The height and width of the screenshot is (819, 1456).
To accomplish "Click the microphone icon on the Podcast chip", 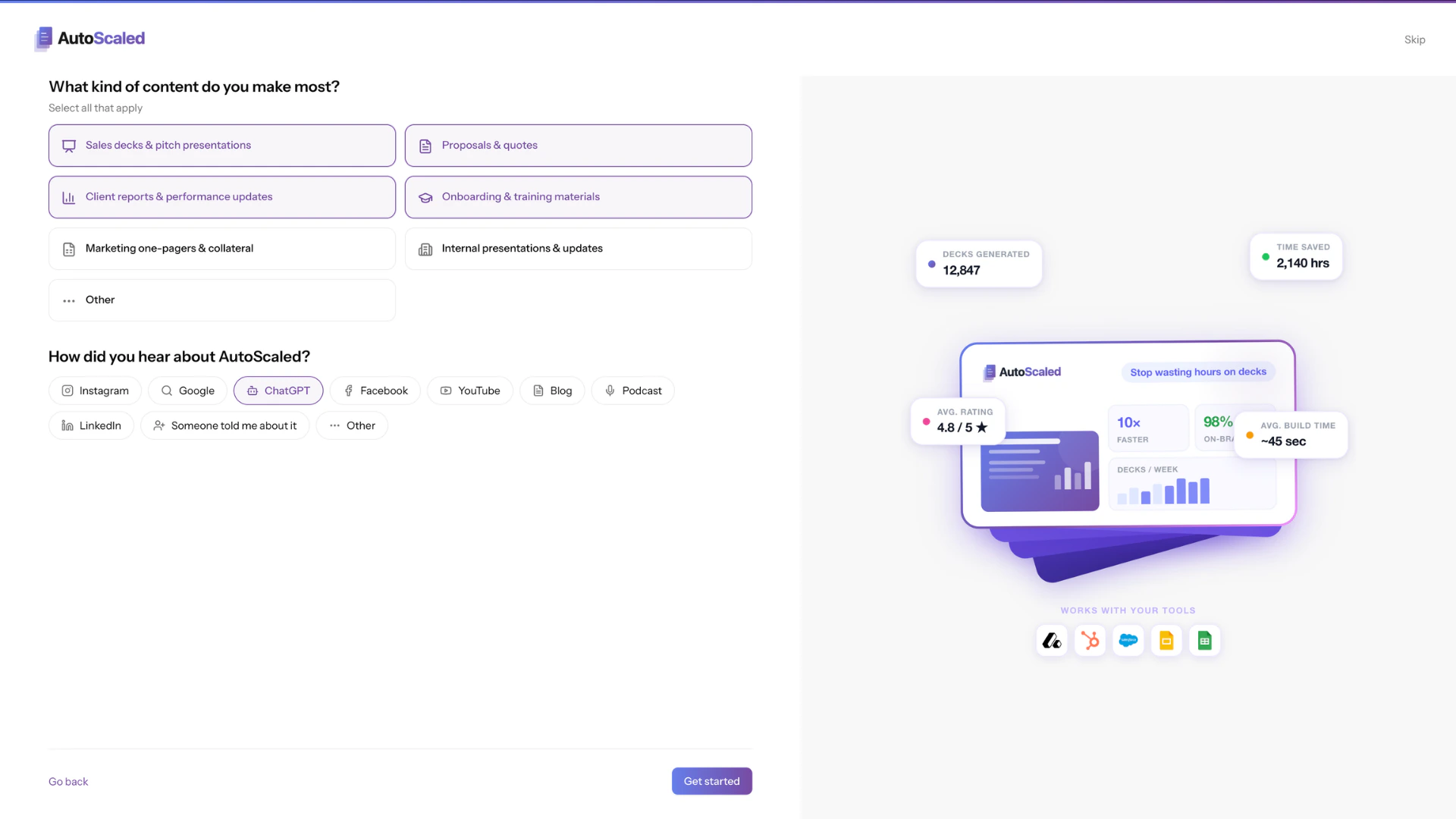I will pos(610,391).
